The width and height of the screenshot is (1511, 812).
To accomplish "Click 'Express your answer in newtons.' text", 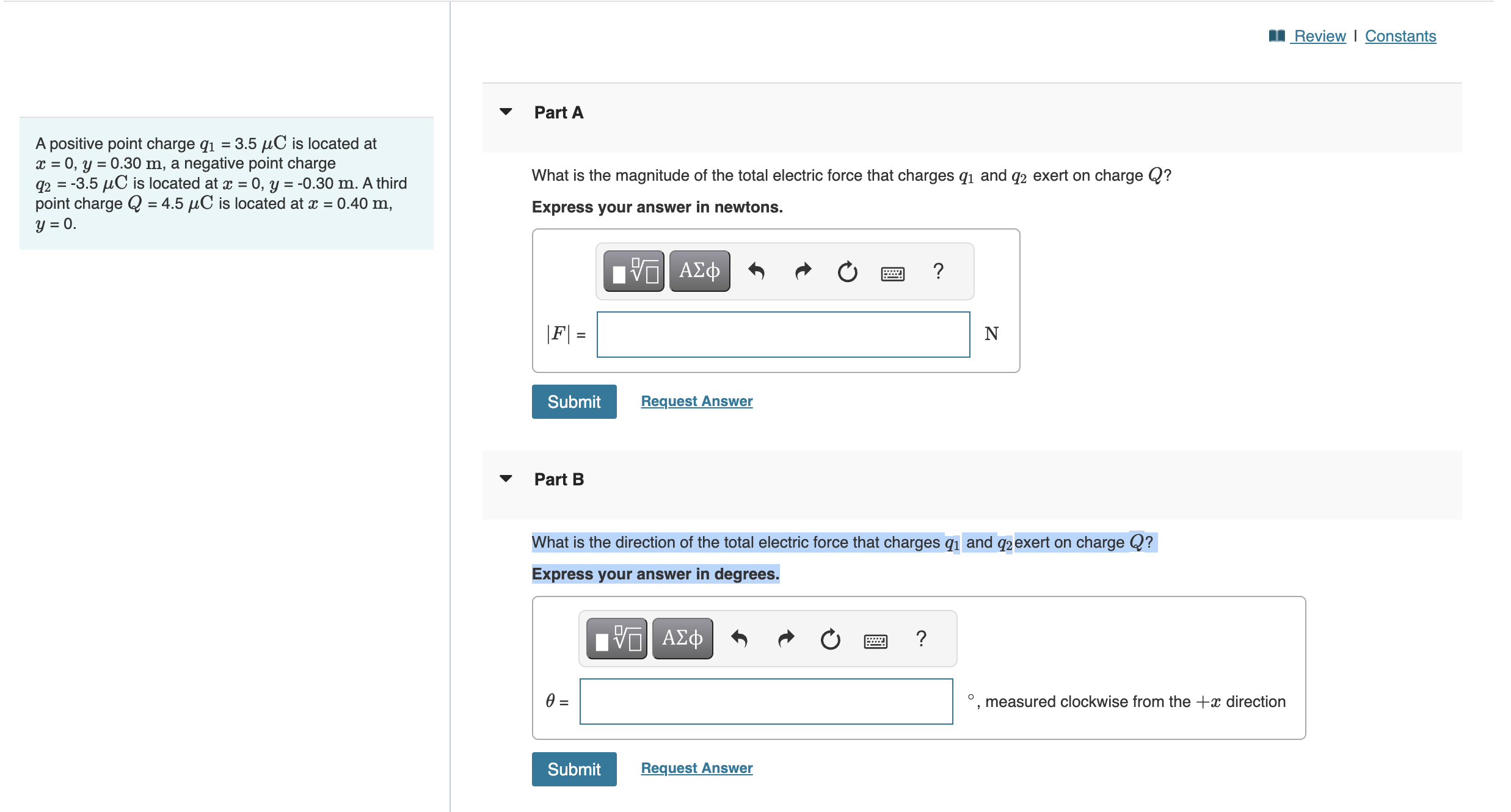I will (657, 207).
